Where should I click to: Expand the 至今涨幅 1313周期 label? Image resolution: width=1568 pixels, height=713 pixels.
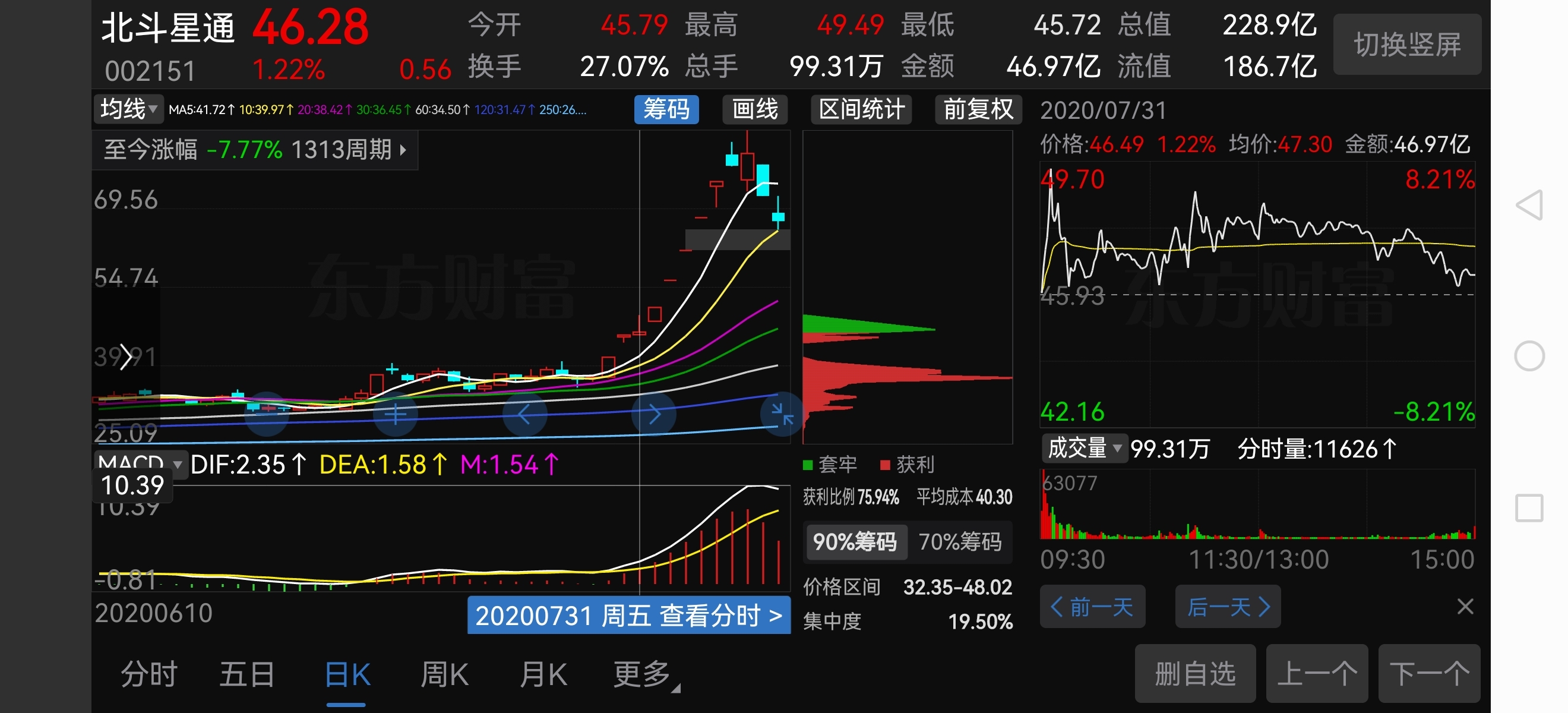click(x=254, y=150)
